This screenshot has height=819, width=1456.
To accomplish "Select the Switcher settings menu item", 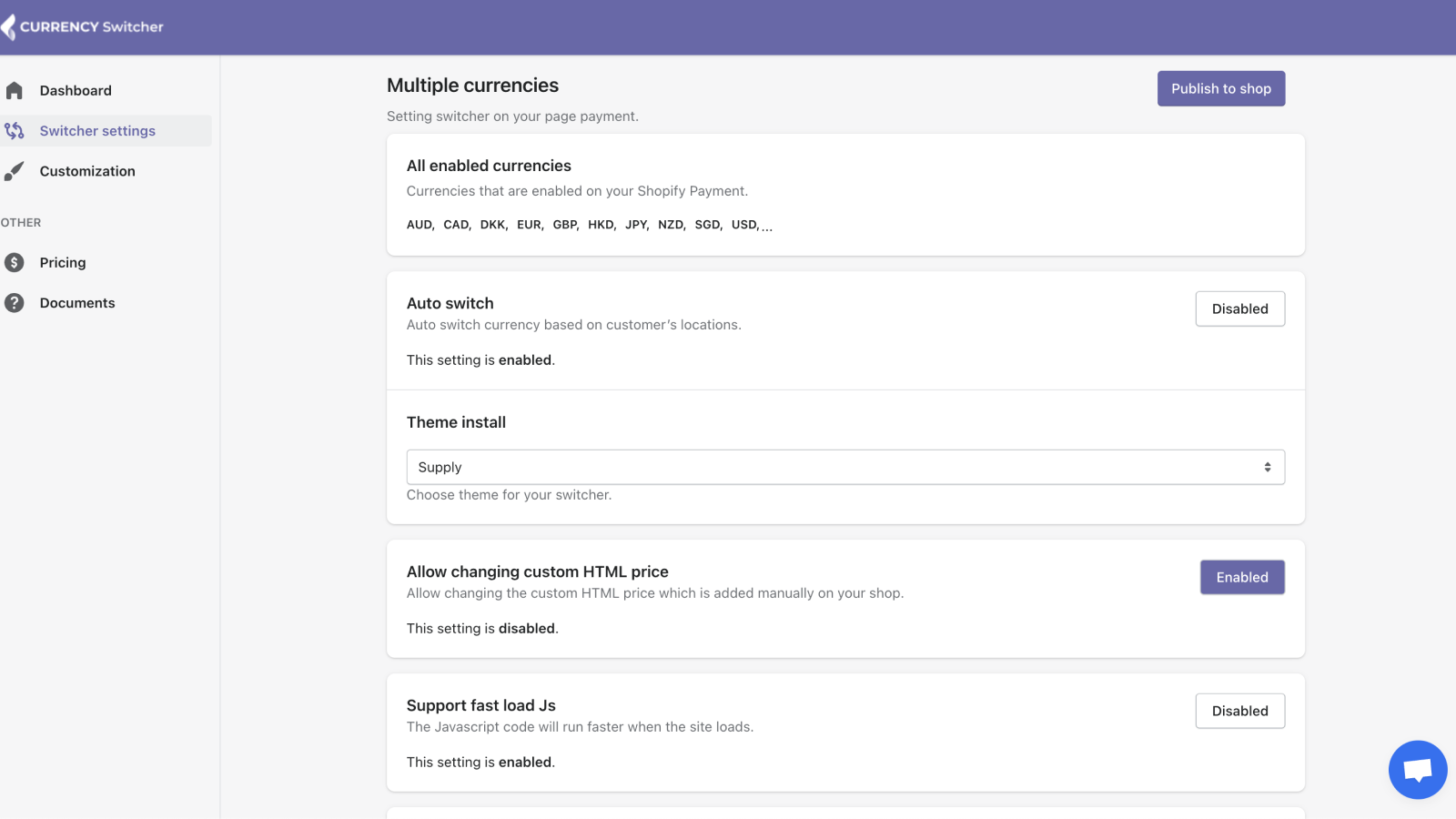I will (97, 131).
